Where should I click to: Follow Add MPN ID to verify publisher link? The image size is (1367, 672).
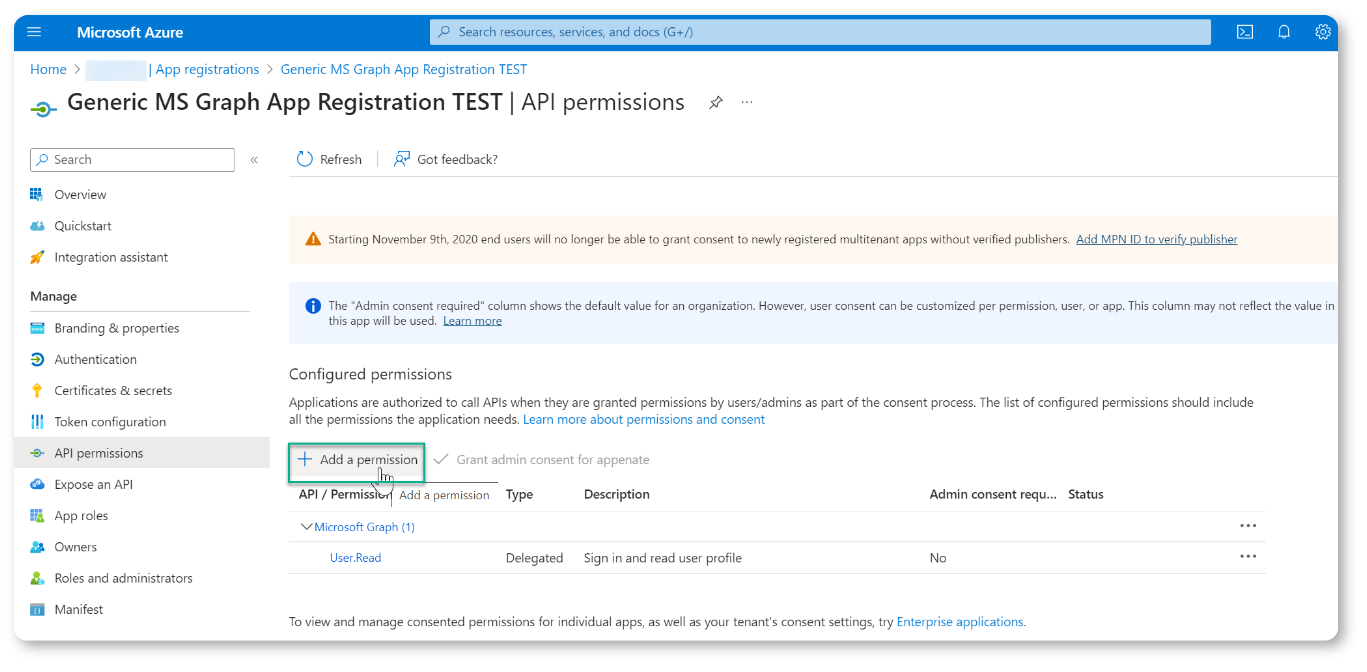point(1156,239)
